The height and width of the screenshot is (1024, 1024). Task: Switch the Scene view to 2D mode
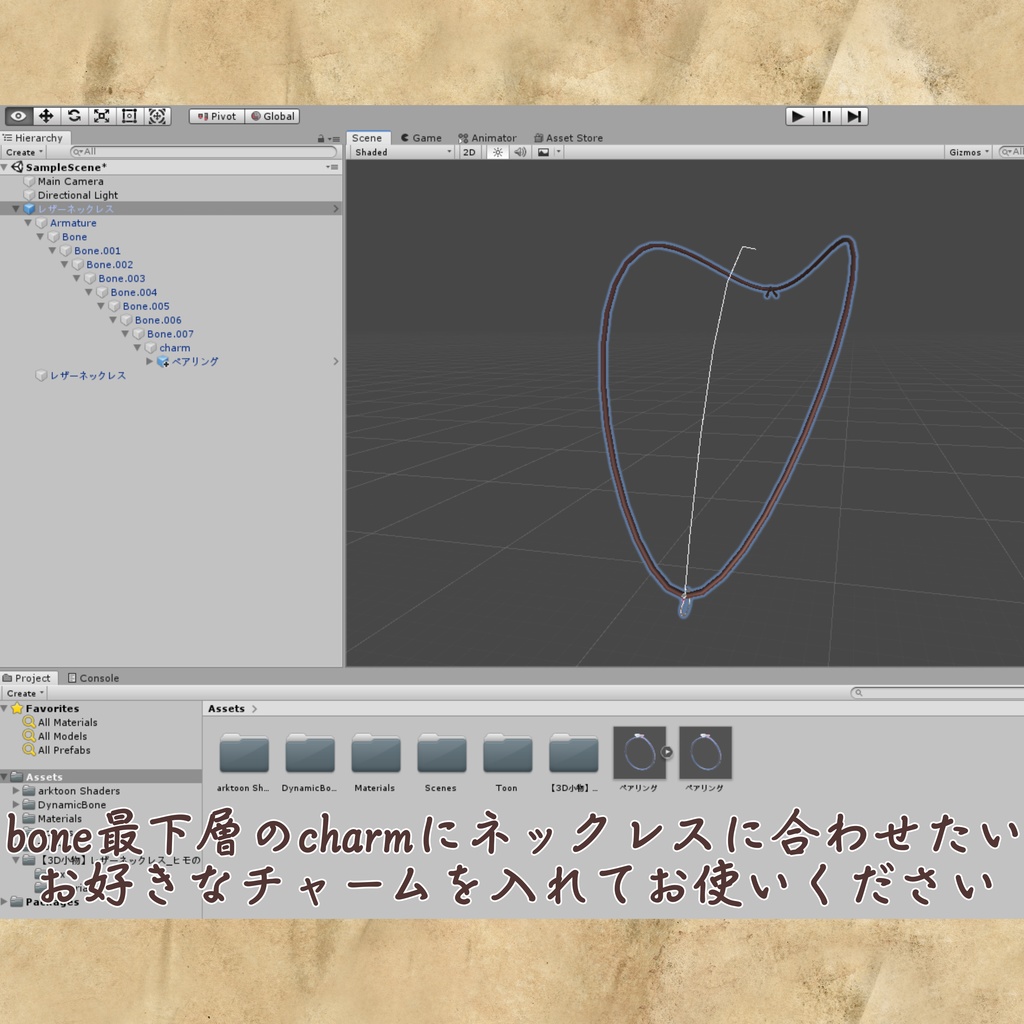click(469, 152)
